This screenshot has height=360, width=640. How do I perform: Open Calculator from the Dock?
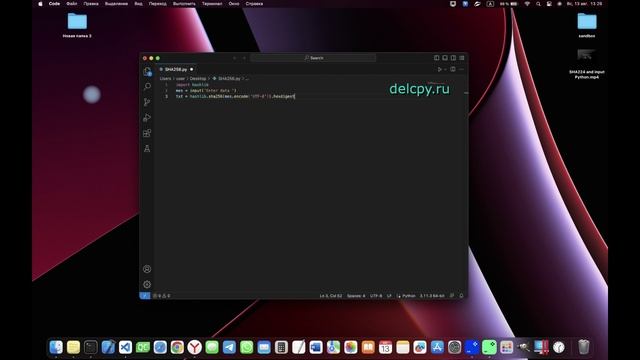click(281, 347)
